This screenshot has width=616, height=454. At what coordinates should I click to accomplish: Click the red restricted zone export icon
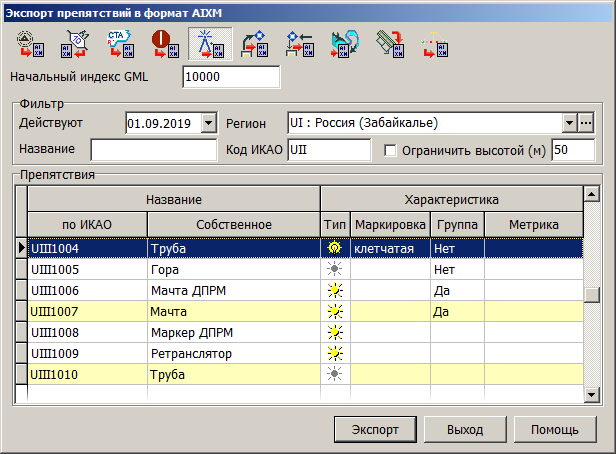tap(163, 44)
